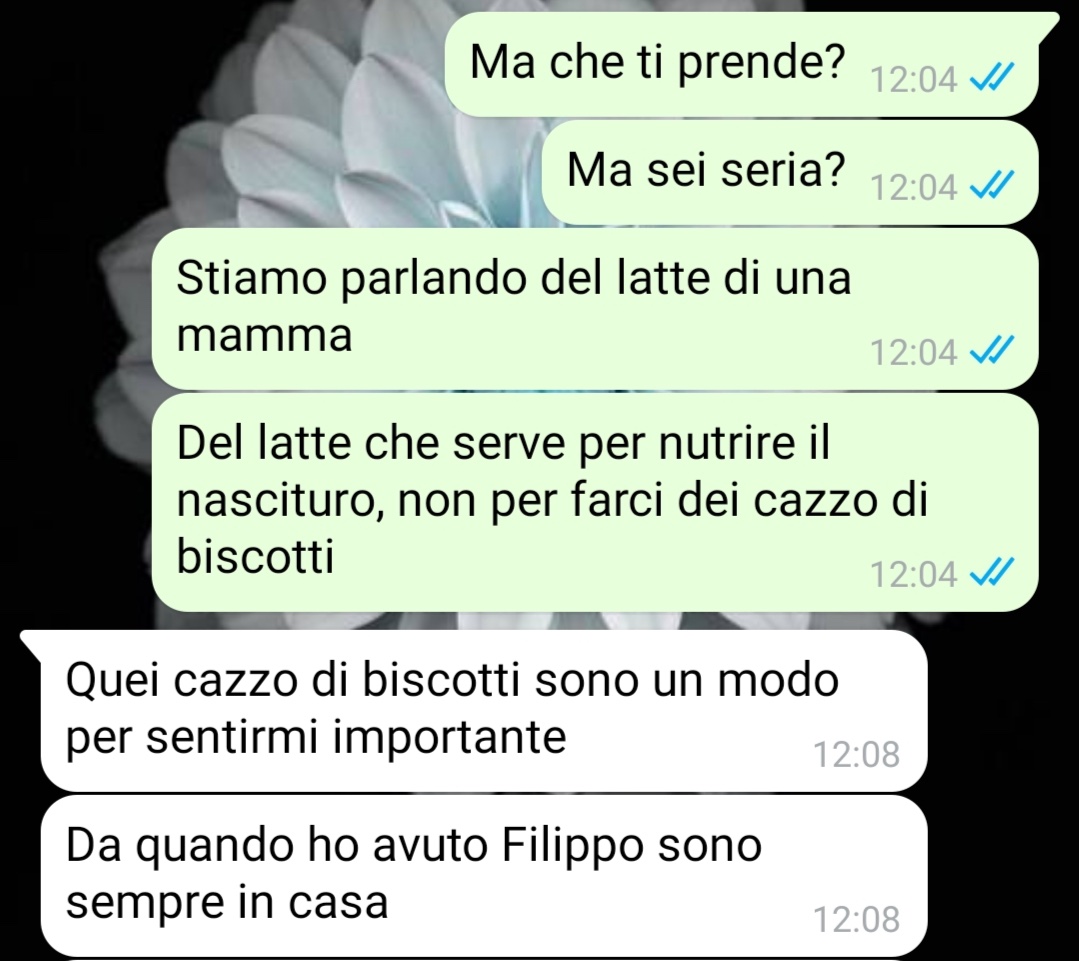The width and height of the screenshot is (1079, 961).
Task: Select the "Da quando ho avuto Filippo" message
Action: pos(484,875)
